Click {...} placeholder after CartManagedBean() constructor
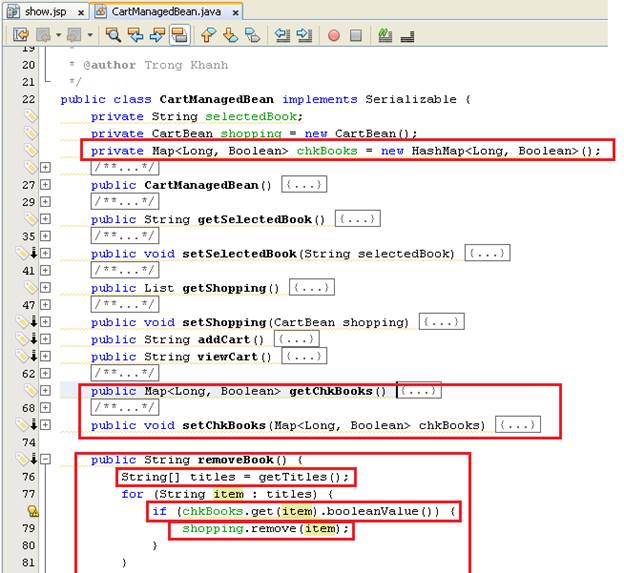624x573 pixels. 304,185
